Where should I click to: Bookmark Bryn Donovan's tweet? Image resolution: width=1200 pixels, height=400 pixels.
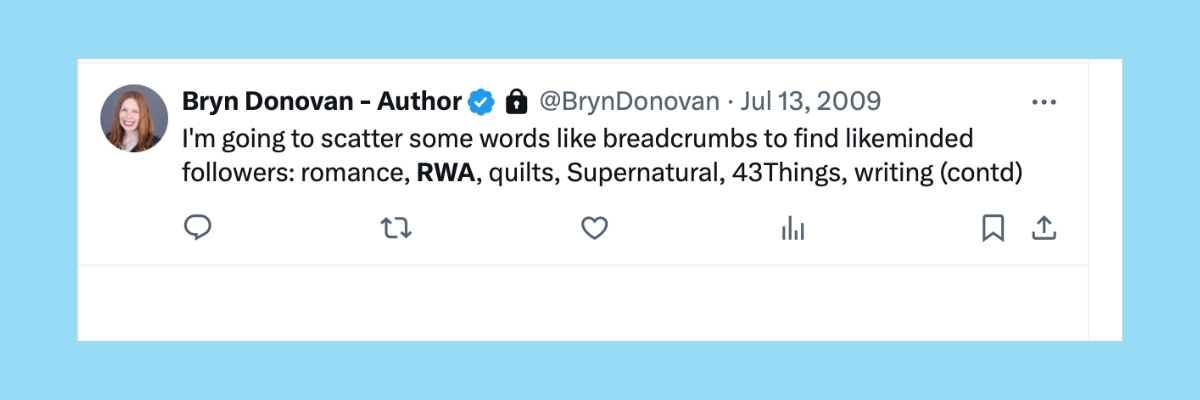pyautogui.click(x=992, y=229)
